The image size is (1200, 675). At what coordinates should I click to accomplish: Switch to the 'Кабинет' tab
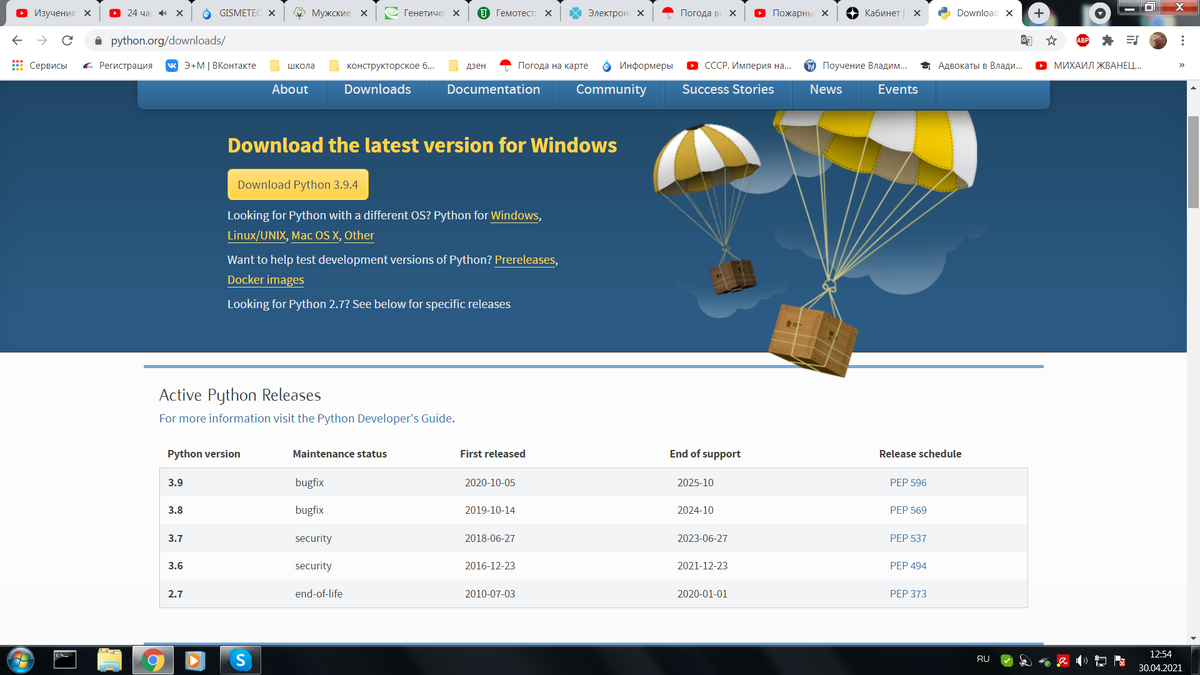point(882,14)
